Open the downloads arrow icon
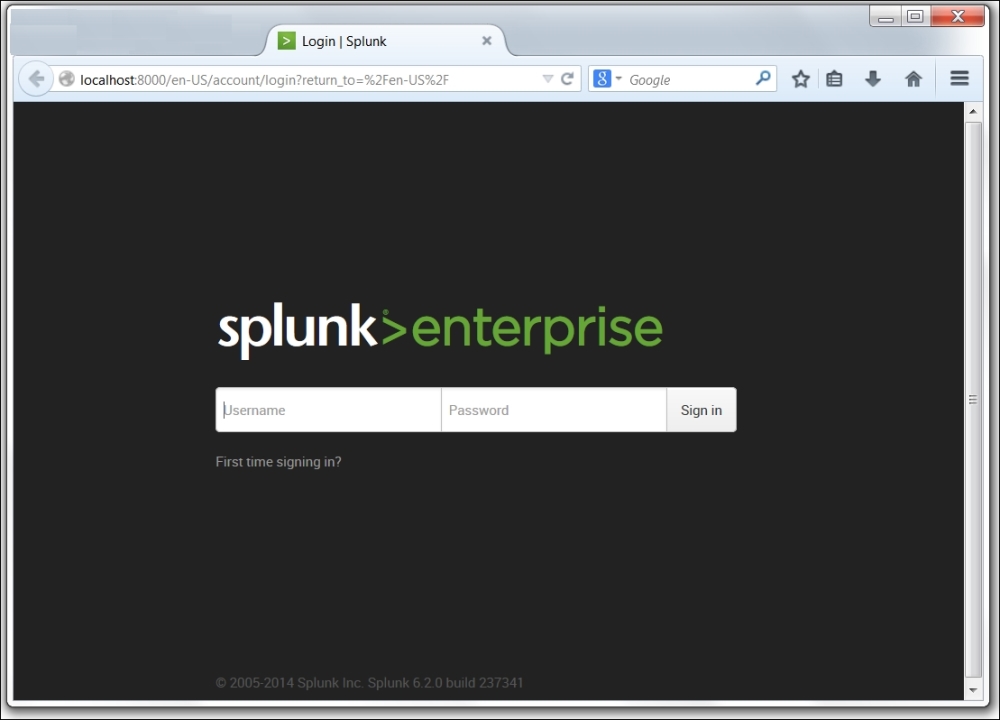The width and height of the screenshot is (1000, 720). tap(873, 79)
